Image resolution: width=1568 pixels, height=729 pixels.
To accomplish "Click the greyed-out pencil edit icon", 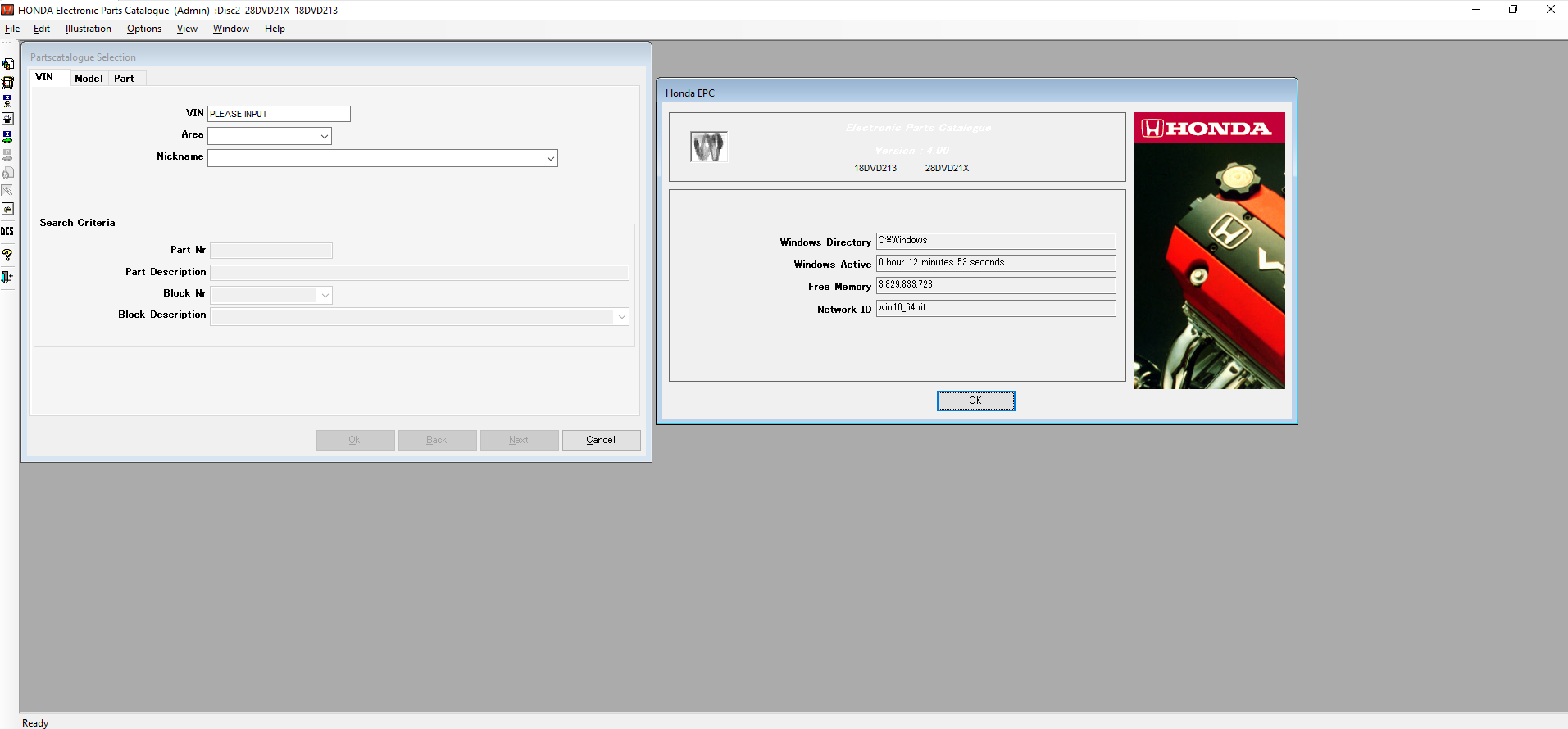I will 8,191.
